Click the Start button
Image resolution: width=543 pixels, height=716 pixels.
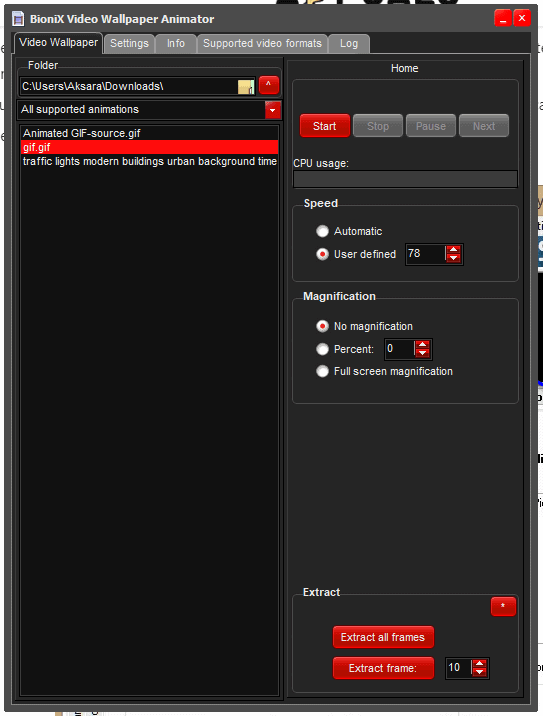(x=325, y=126)
